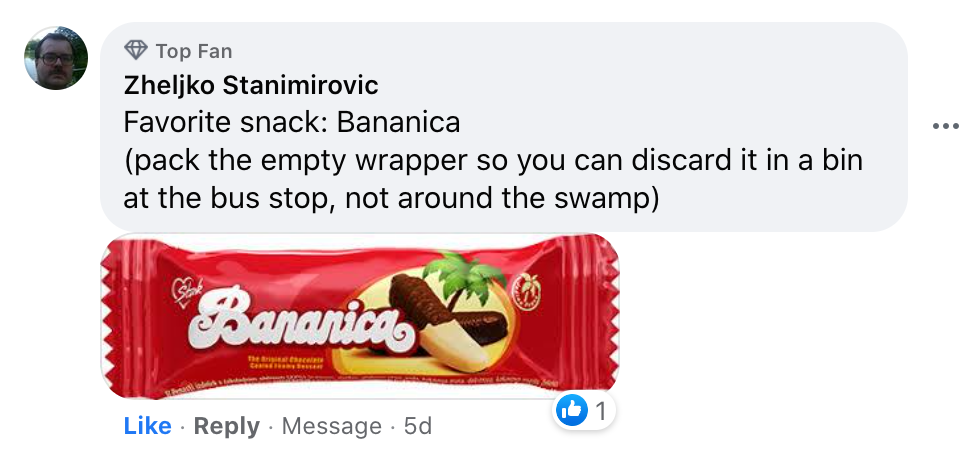Like Zheljko's Bananica comment

[x=148, y=426]
